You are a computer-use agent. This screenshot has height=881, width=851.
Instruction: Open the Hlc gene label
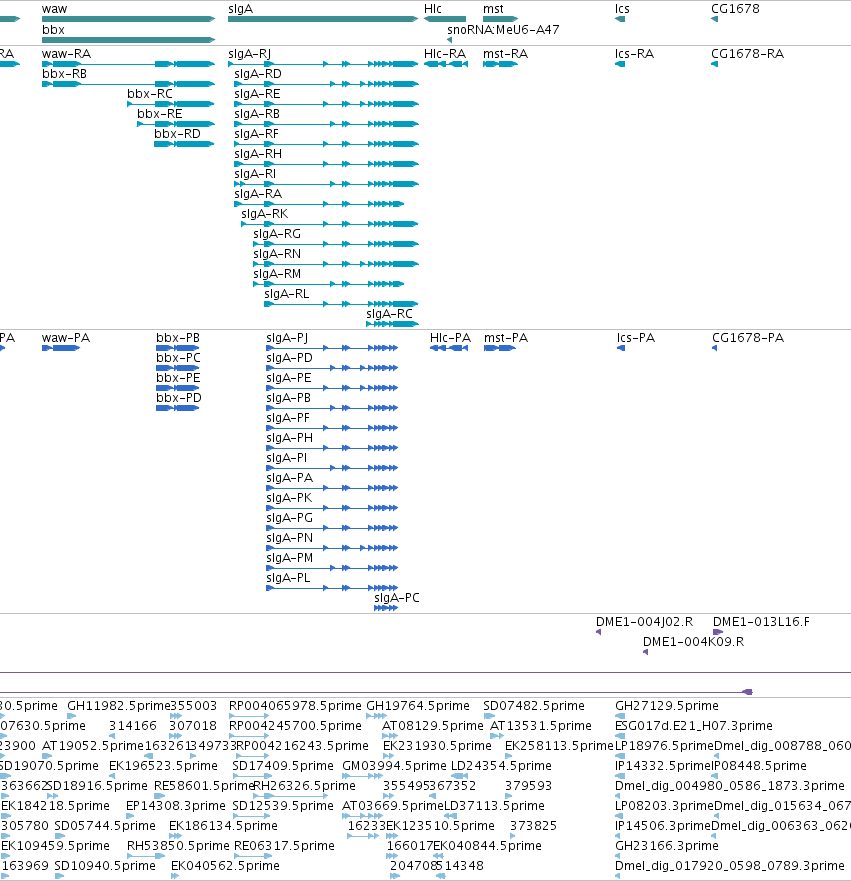[x=433, y=9]
